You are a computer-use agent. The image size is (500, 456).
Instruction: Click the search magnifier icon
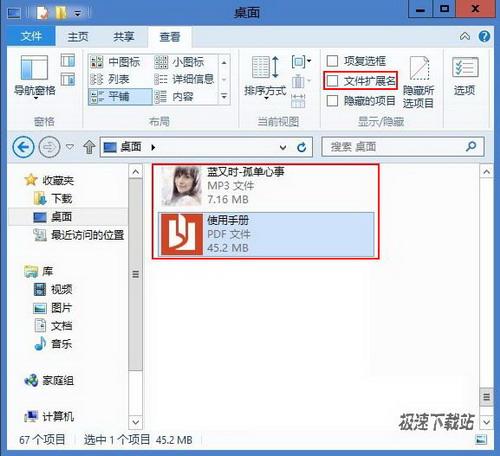coord(471,146)
